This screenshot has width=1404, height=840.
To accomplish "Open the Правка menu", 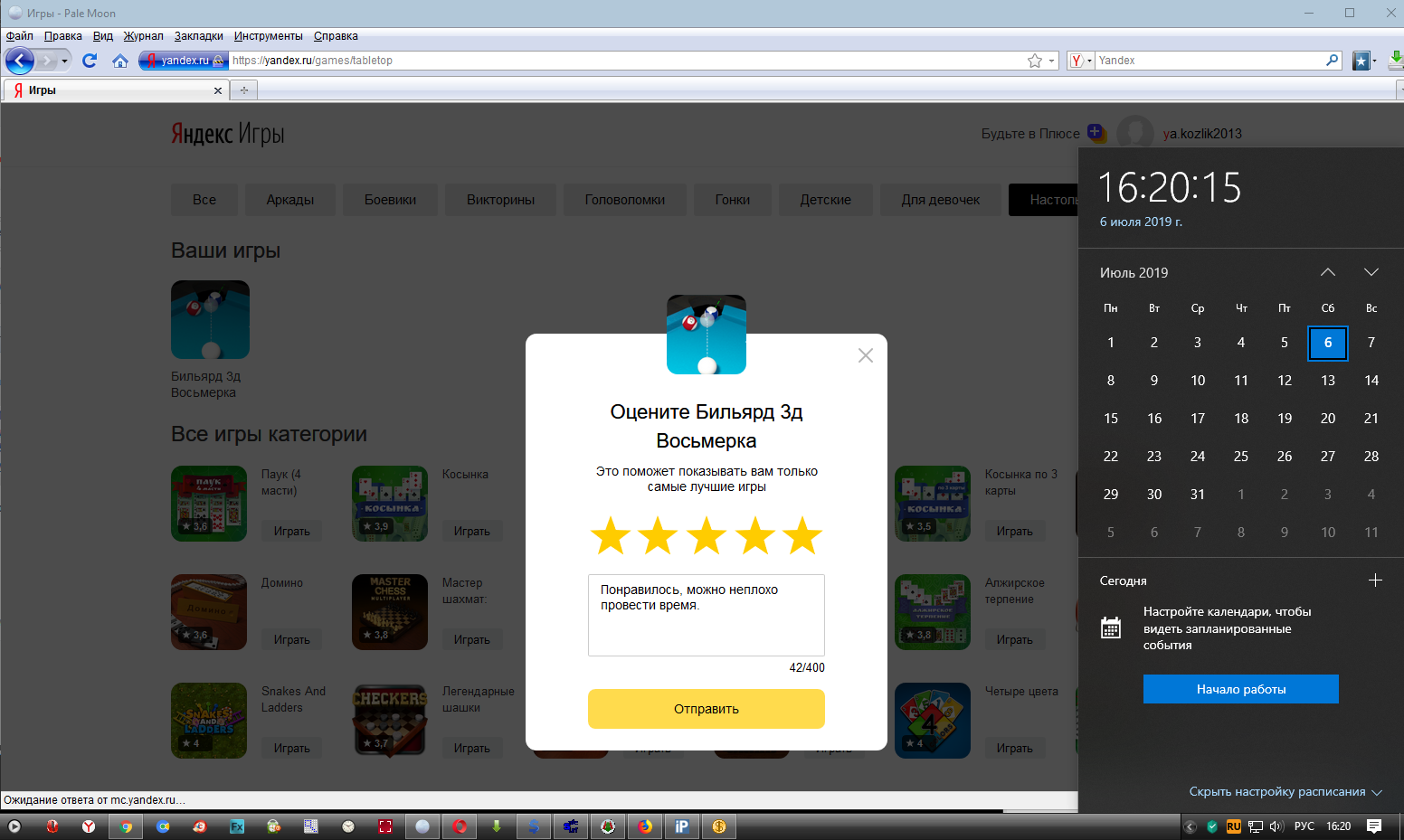I will coord(63,36).
